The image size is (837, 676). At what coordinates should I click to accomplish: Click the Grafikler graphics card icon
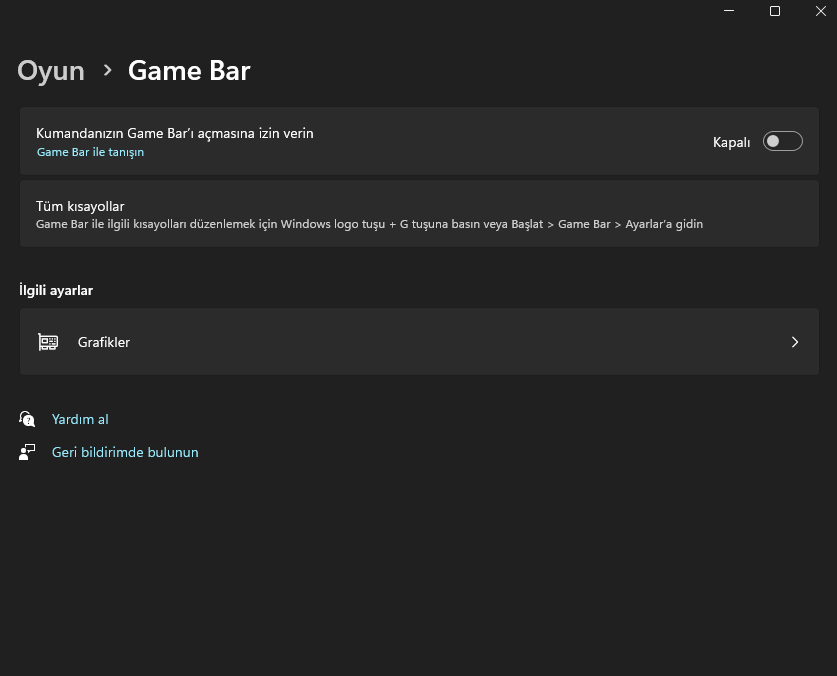click(48, 342)
